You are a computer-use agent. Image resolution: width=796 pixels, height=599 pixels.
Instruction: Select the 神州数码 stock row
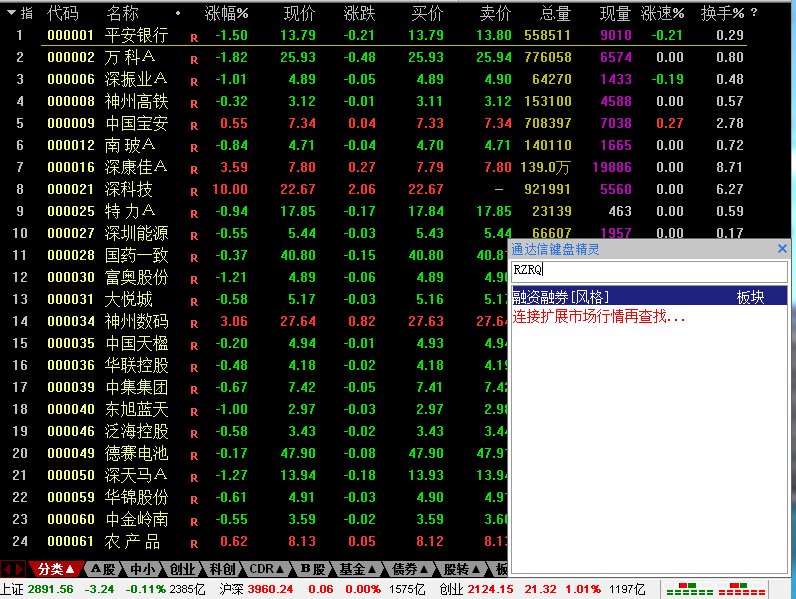(x=137, y=321)
